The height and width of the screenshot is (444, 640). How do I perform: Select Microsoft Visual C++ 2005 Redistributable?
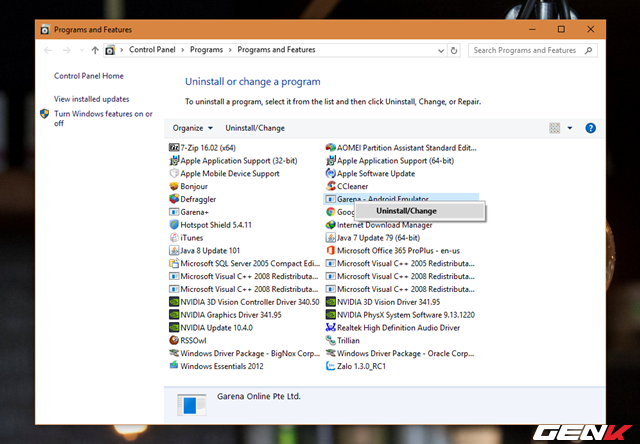400,263
